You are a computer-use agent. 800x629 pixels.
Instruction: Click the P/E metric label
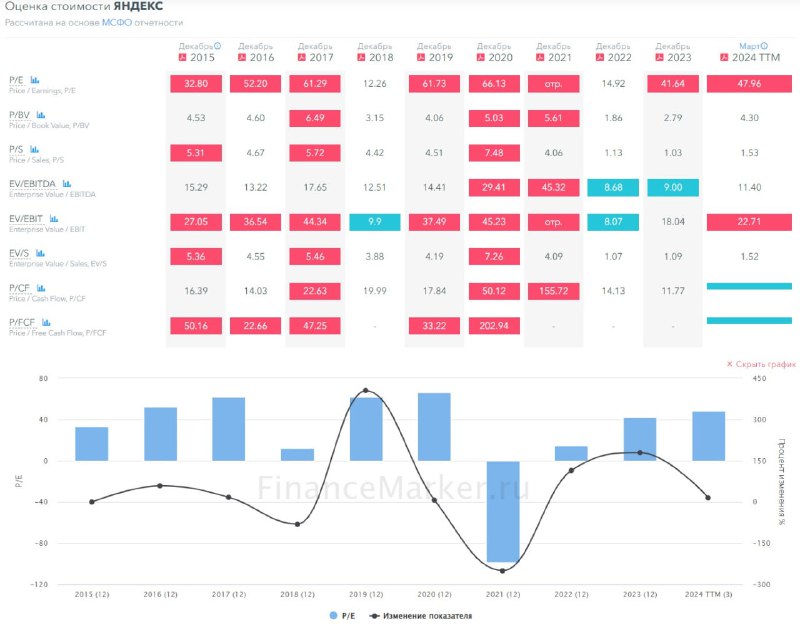pyautogui.click(x=16, y=80)
